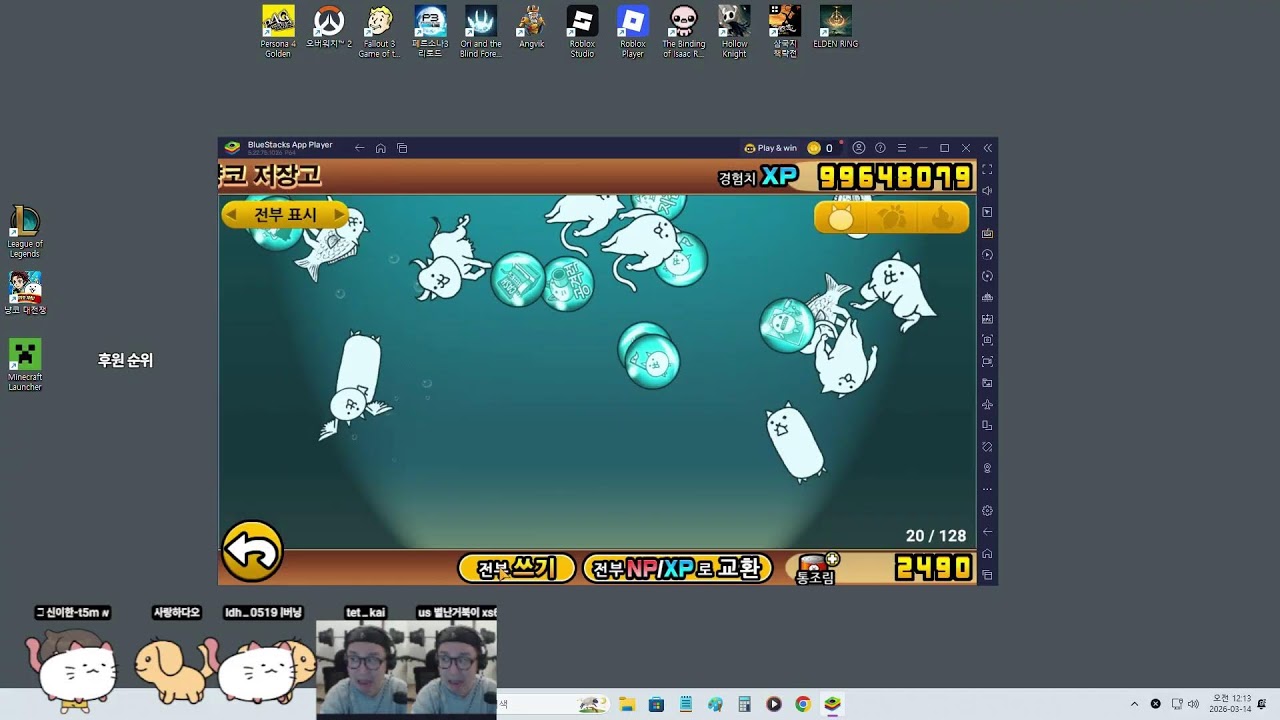Click the BlueStacks coin balance 0

(x=820, y=148)
